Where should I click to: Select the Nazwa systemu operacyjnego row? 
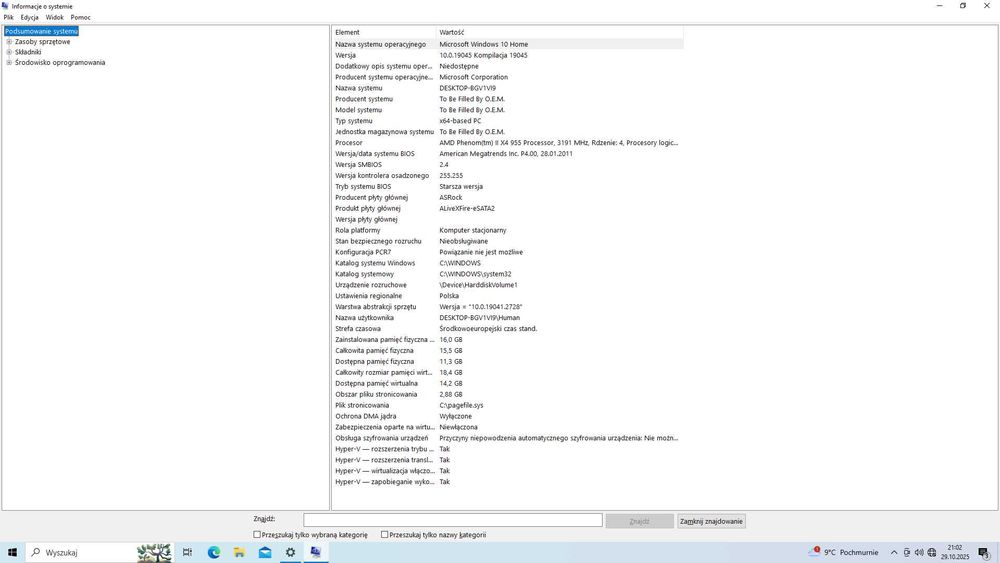(x=508, y=44)
